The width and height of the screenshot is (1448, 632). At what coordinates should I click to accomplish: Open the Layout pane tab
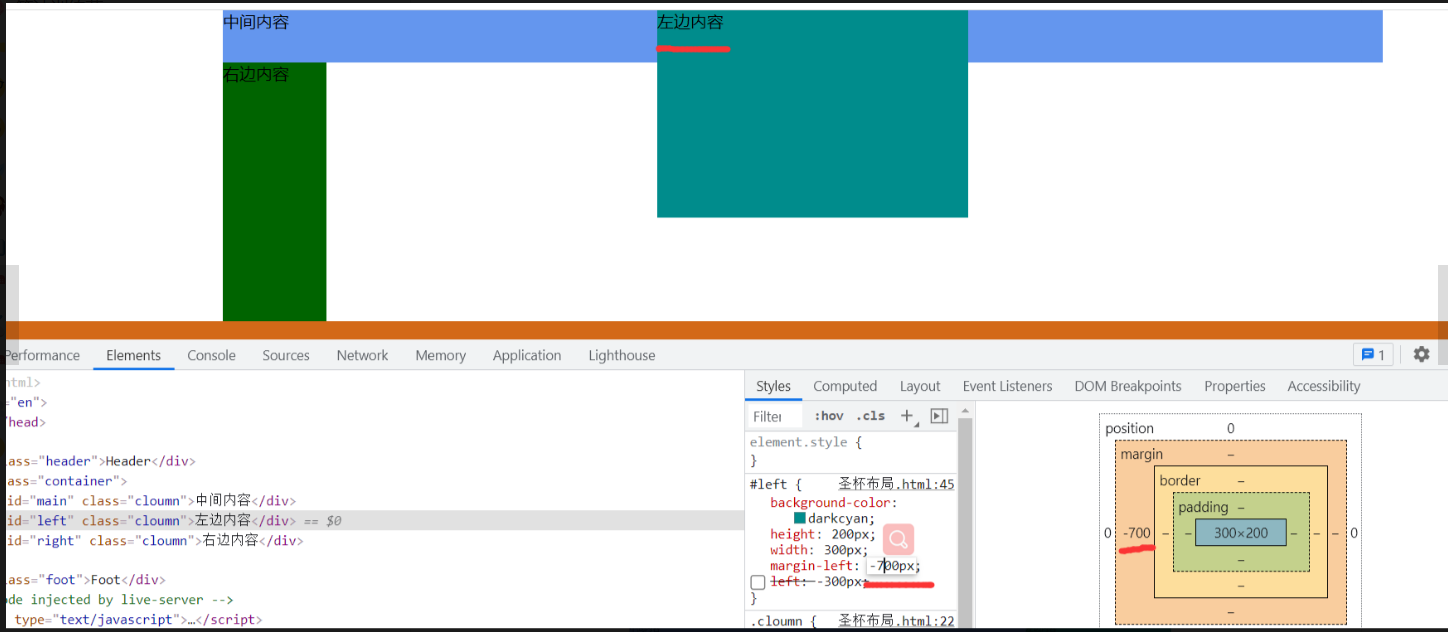click(920, 386)
